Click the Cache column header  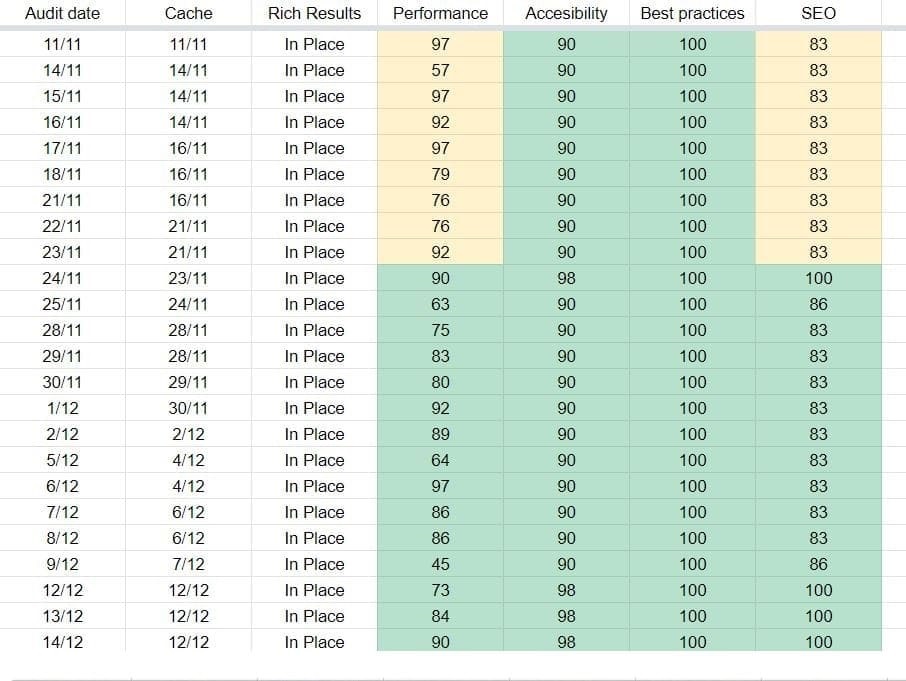click(188, 14)
